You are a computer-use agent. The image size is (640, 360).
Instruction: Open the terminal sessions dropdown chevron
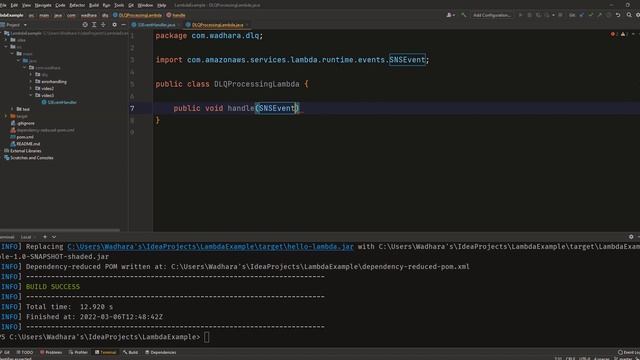click(54, 237)
